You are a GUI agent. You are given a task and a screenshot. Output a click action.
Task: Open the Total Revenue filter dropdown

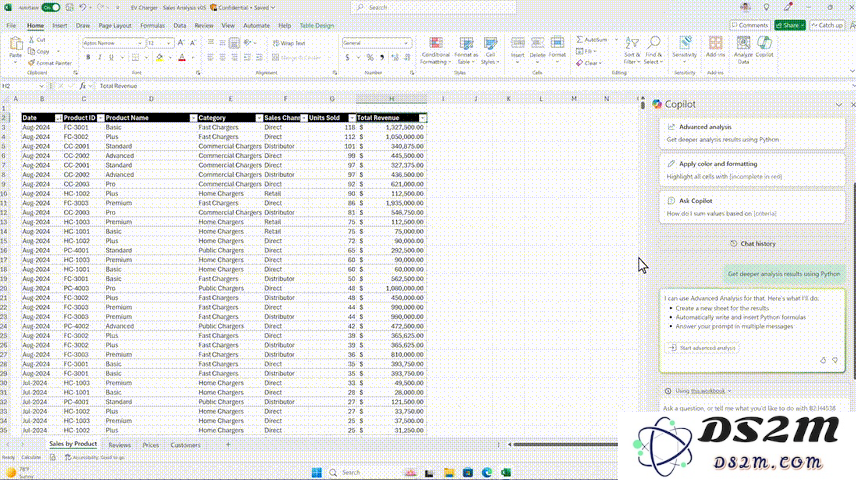point(423,118)
